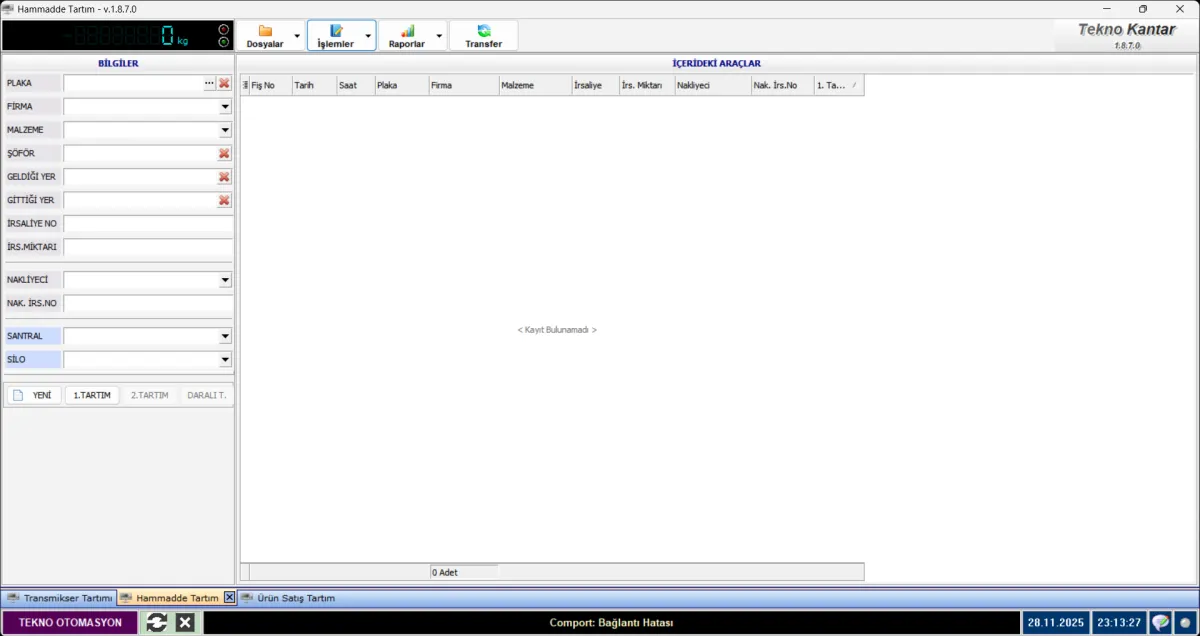Viewport: 1200px width, 636px height.
Task: Clear the ŞOFÖR field with red X
Action: pos(224,153)
